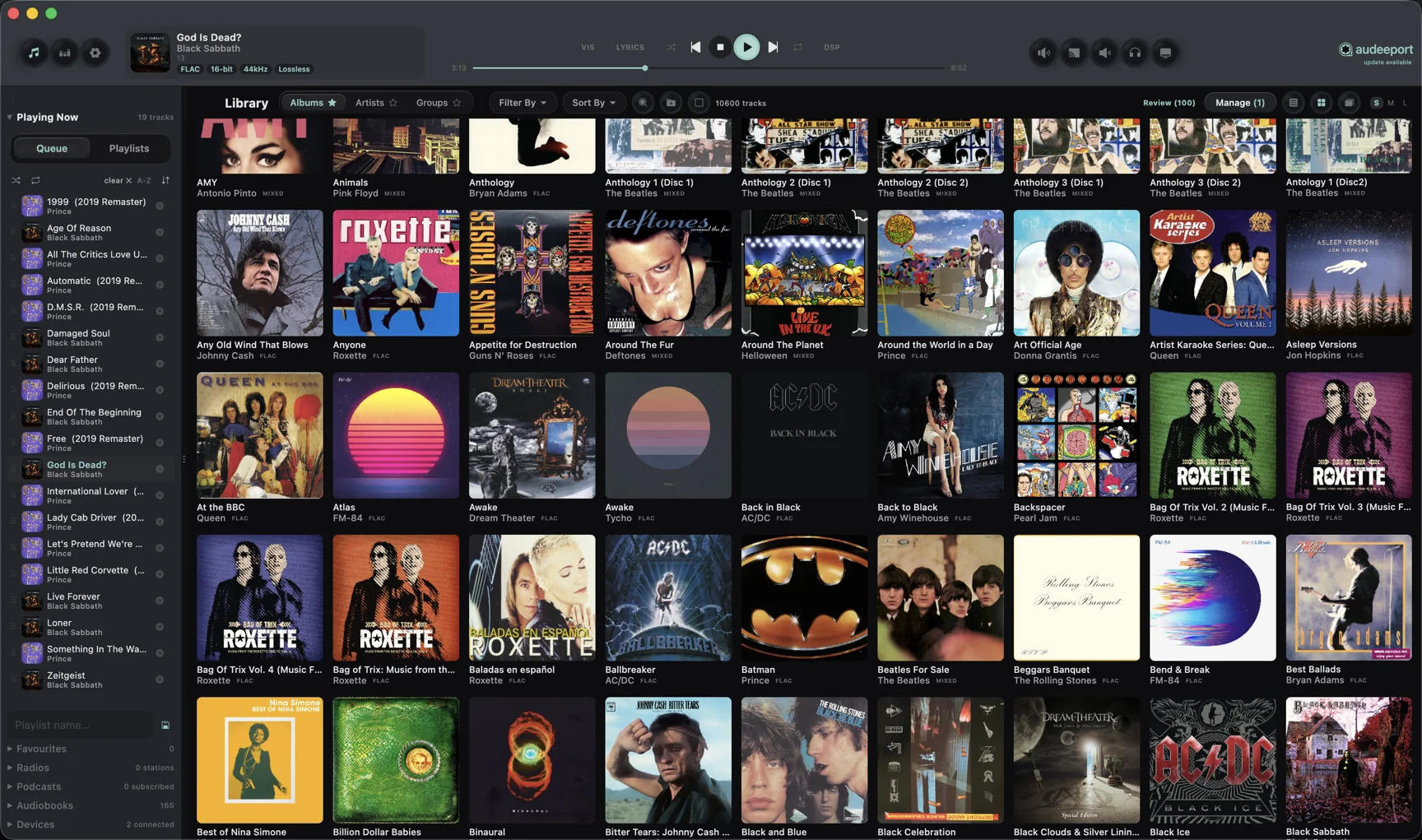Viewport: 1422px width, 840px height.
Task: Skip to the next track
Action: click(773, 48)
